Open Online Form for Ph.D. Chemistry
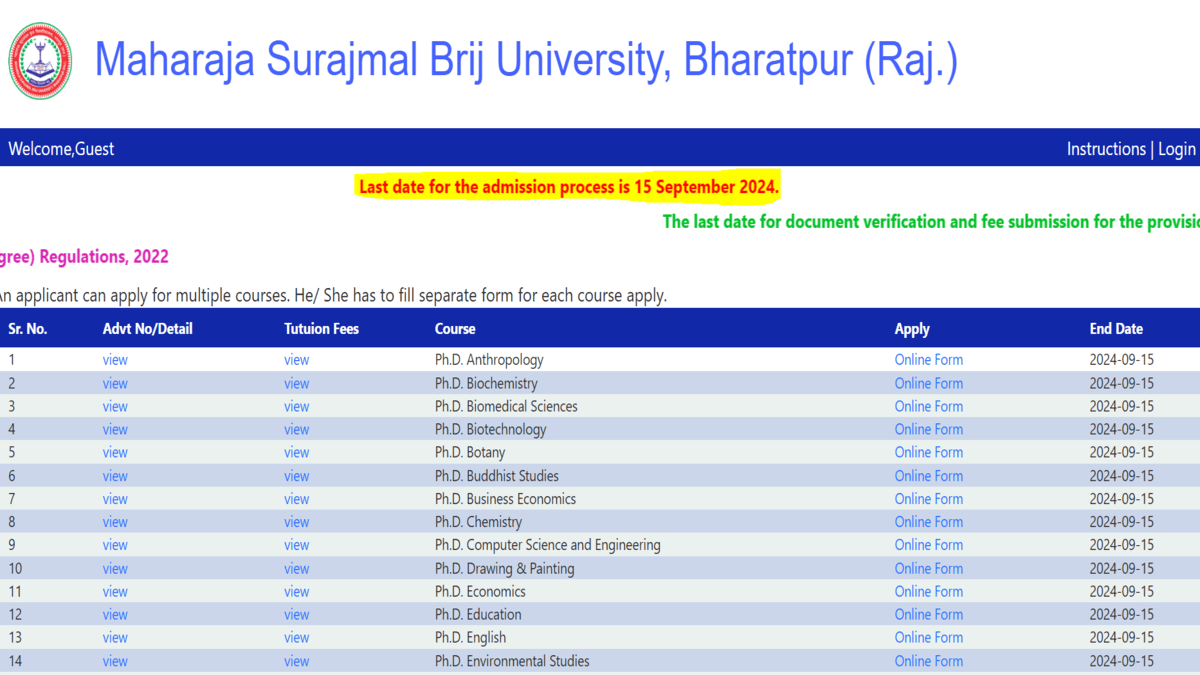 coord(929,522)
